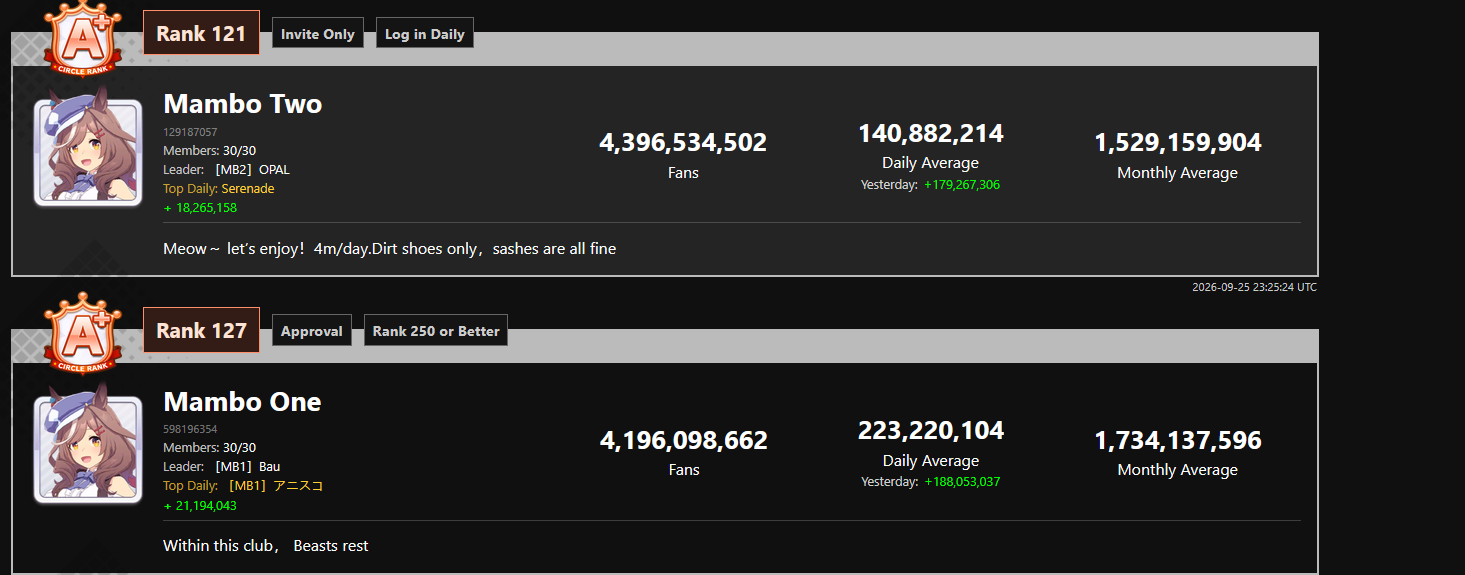Click Mambo One's daily average 223,220,104
This screenshot has height=575, width=1465.
931,431
